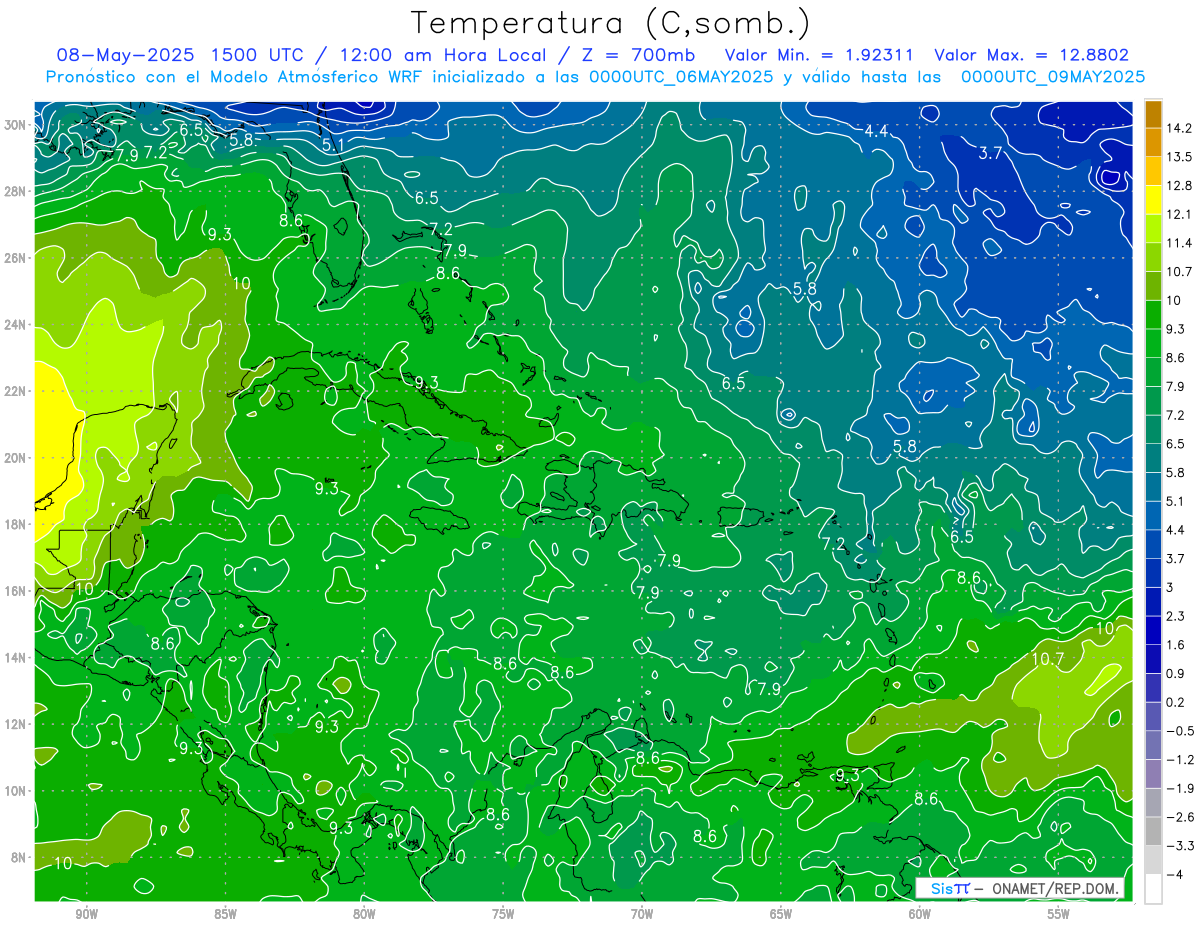Select the 'Z = 700mb' level label
This screenshot has height=927, width=1200.
639,55
